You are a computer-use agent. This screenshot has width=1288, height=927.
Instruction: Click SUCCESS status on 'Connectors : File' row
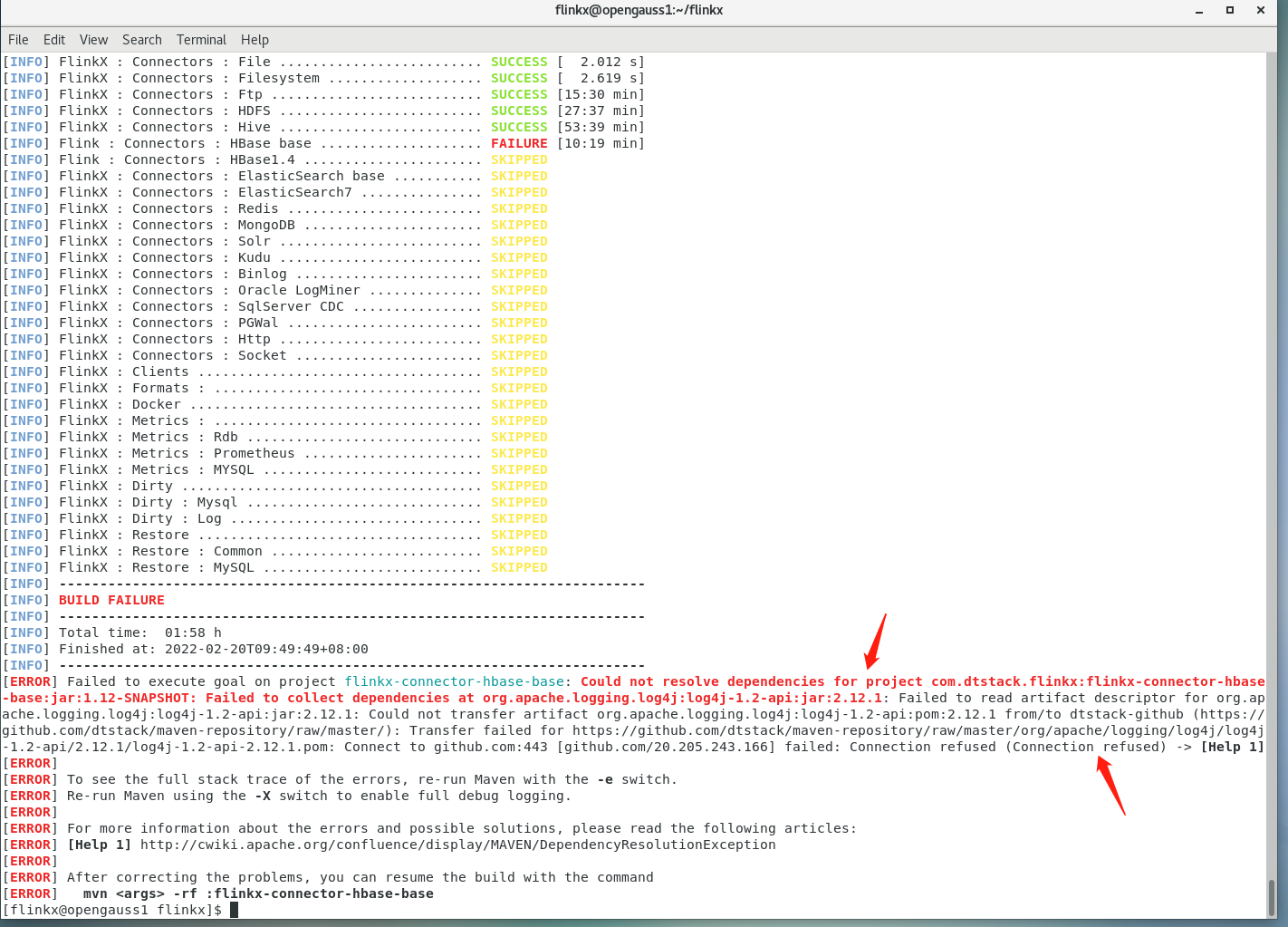(519, 62)
